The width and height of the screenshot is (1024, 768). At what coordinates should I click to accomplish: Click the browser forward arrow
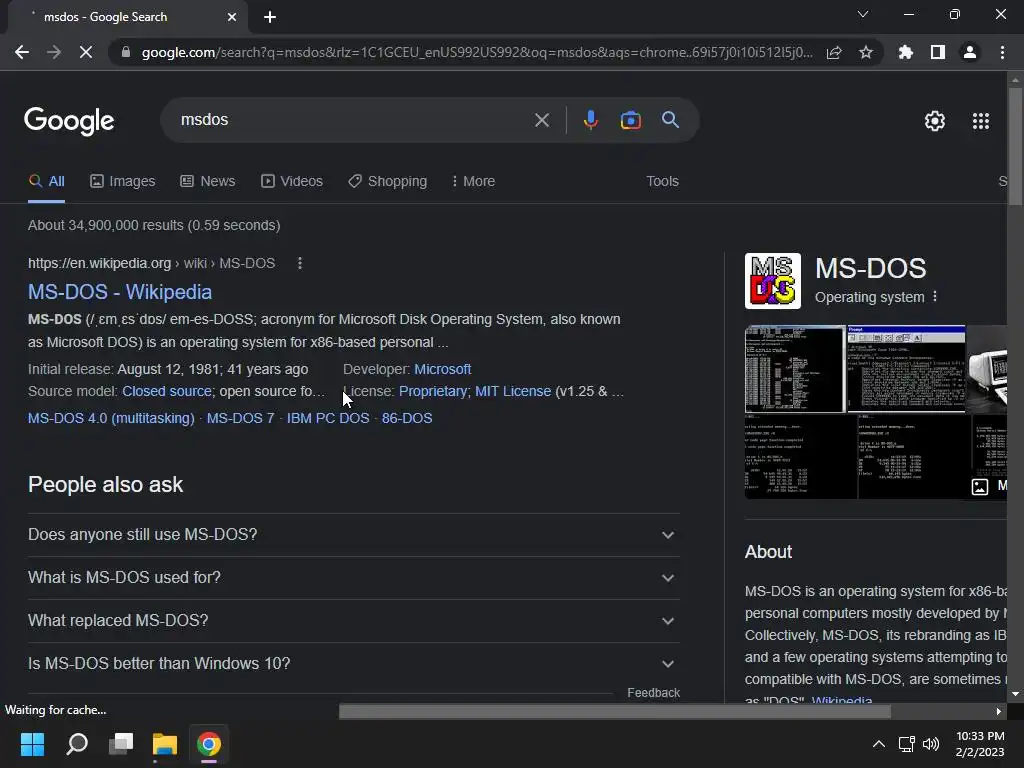tap(54, 52)
